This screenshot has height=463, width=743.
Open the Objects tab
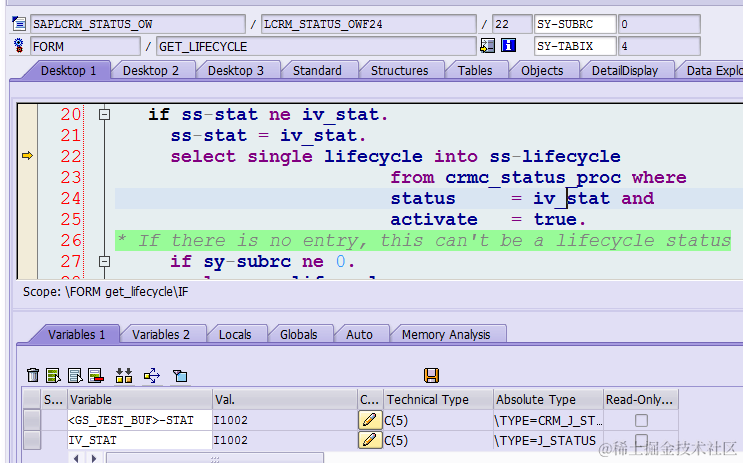pyautogui.click(x=542, y=71)
